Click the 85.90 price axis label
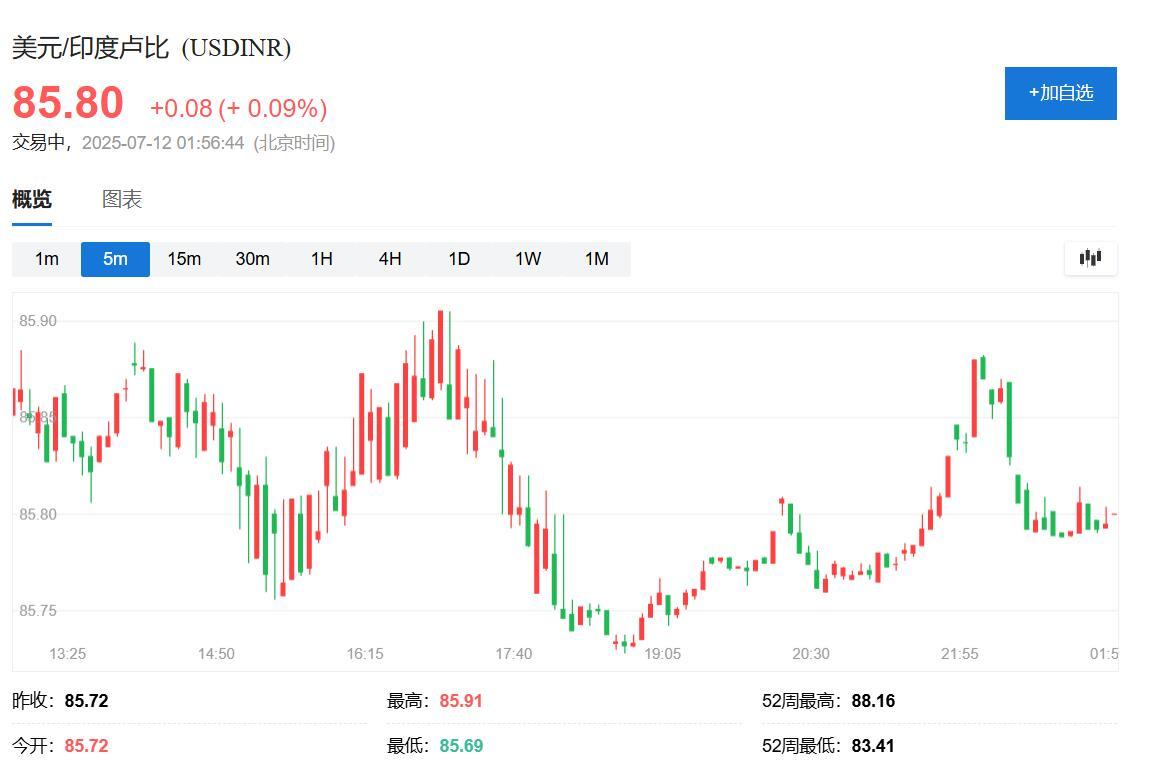 point(38,321)
